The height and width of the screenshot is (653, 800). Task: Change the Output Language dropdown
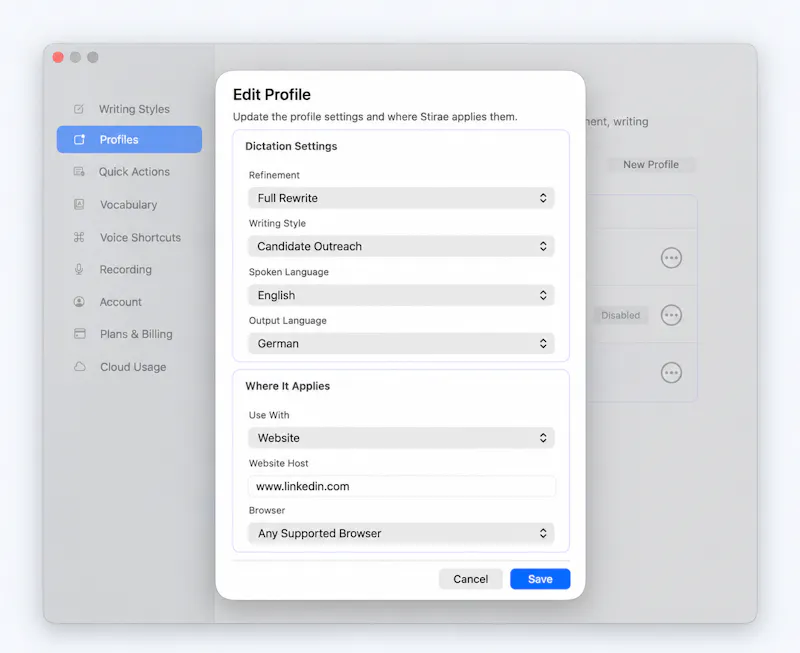[401, 343]
